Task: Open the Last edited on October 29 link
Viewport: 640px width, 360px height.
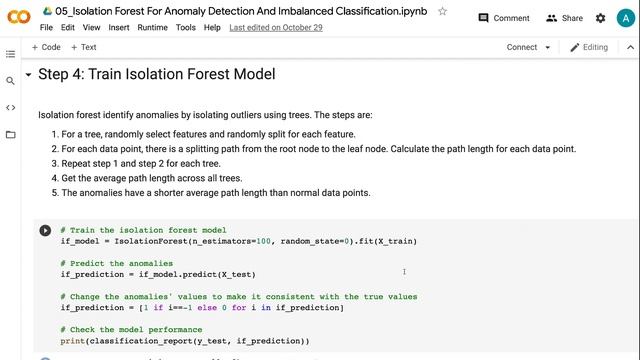Action: click(x=276, y=27)
